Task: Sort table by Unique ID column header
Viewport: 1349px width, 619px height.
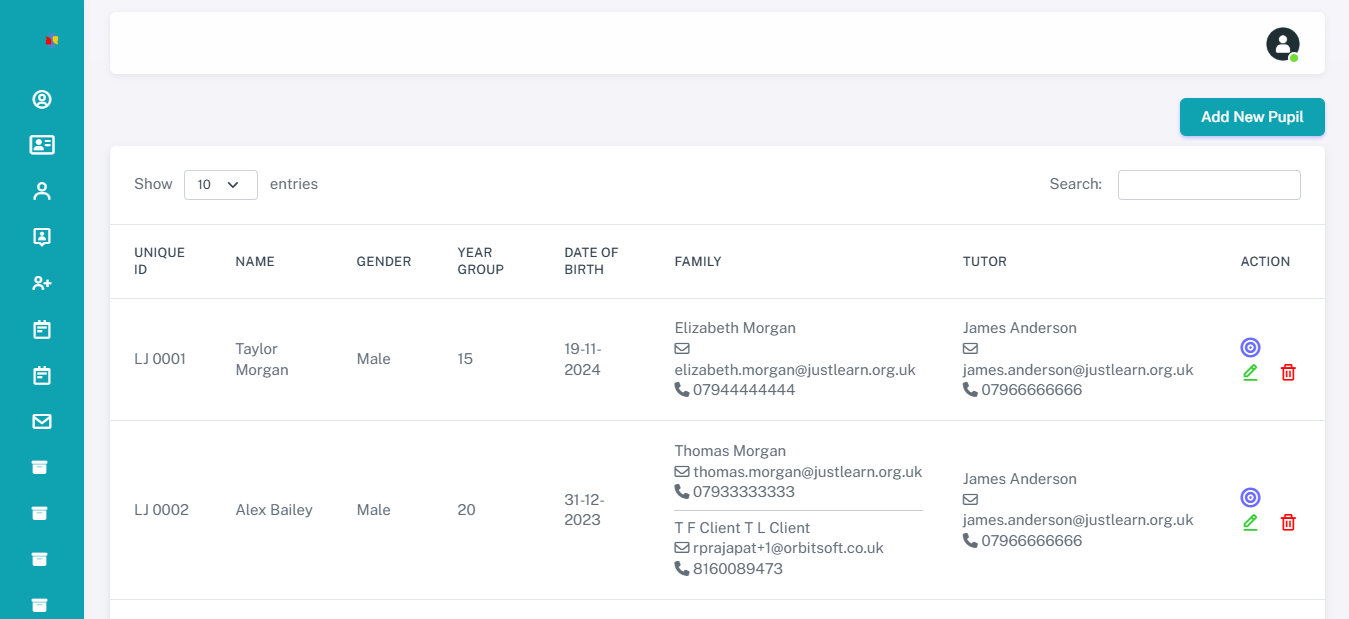Action: [x=160, y=261]
